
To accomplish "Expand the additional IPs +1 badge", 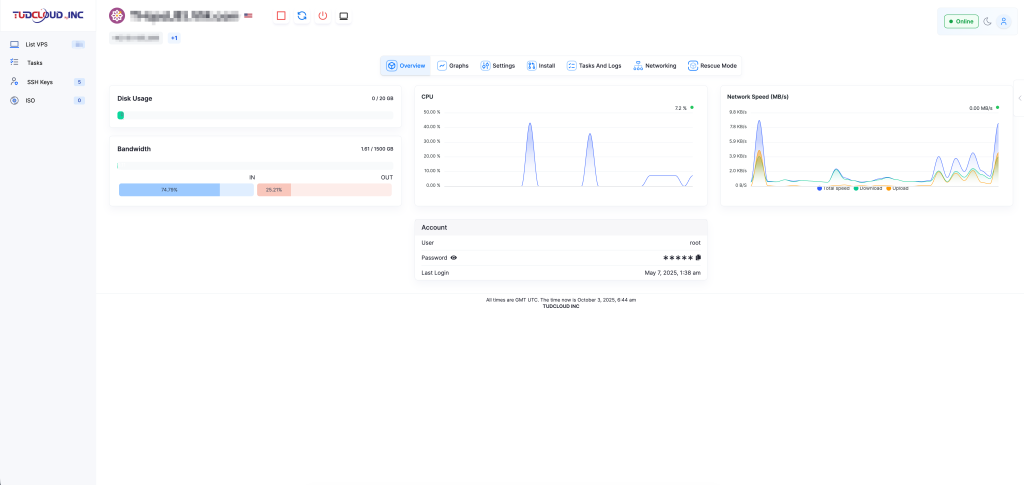I will (174, 38).
